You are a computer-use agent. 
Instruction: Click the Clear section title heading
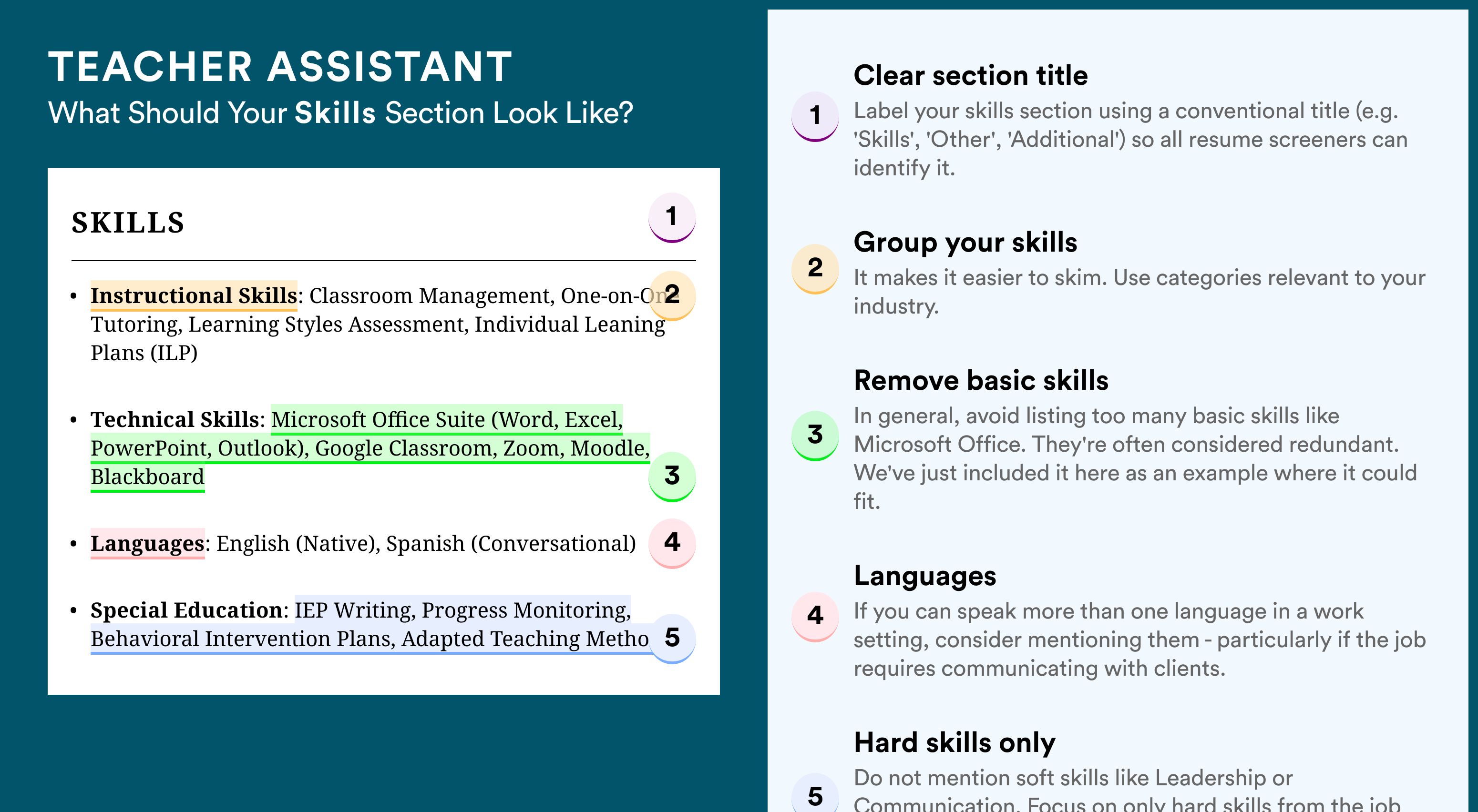click(970, 75)
